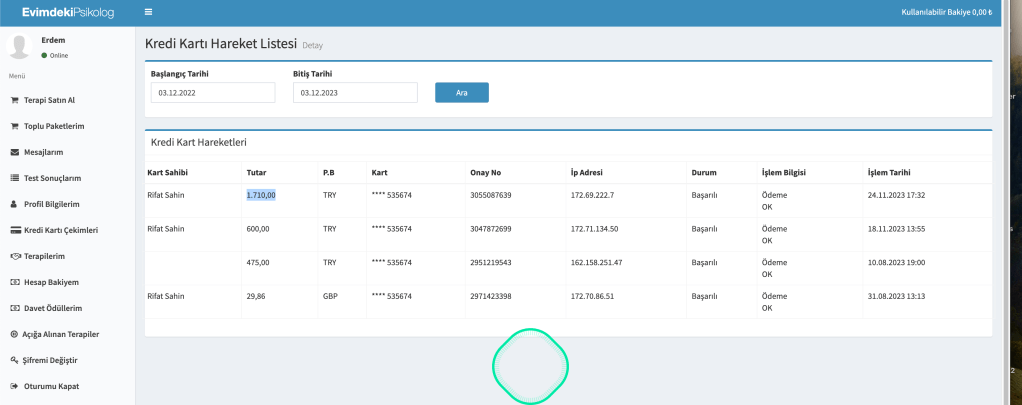Click the Erdem user avatar
Image resolution: width=1022 pixels, height=405 pixels.
pos(20,47)
